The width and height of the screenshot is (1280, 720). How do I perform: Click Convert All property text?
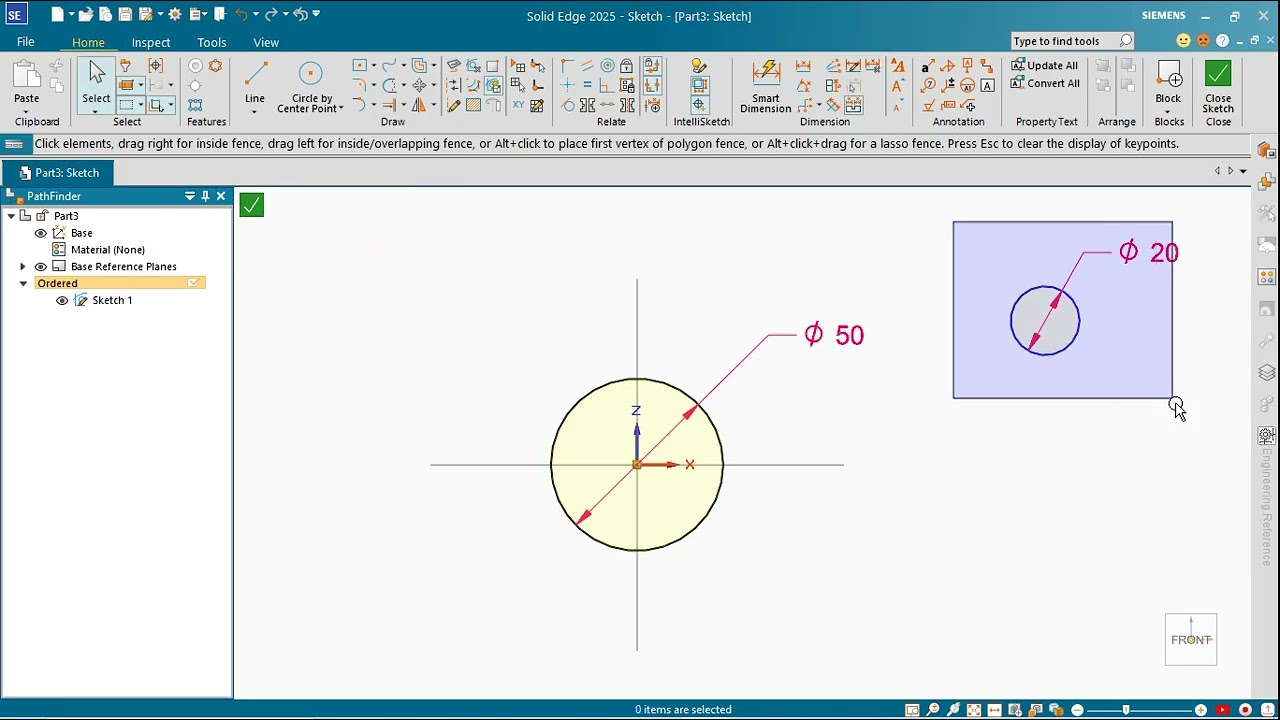click(1046, 83)
